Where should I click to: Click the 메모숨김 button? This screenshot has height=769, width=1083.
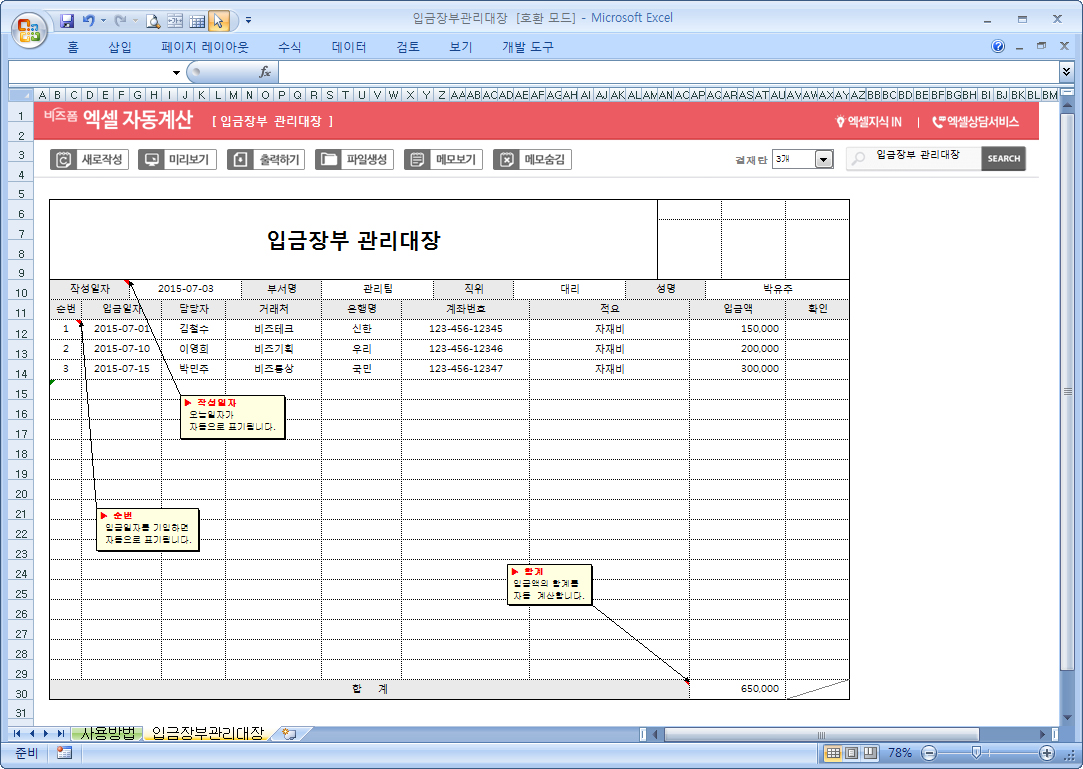point(532,160)
